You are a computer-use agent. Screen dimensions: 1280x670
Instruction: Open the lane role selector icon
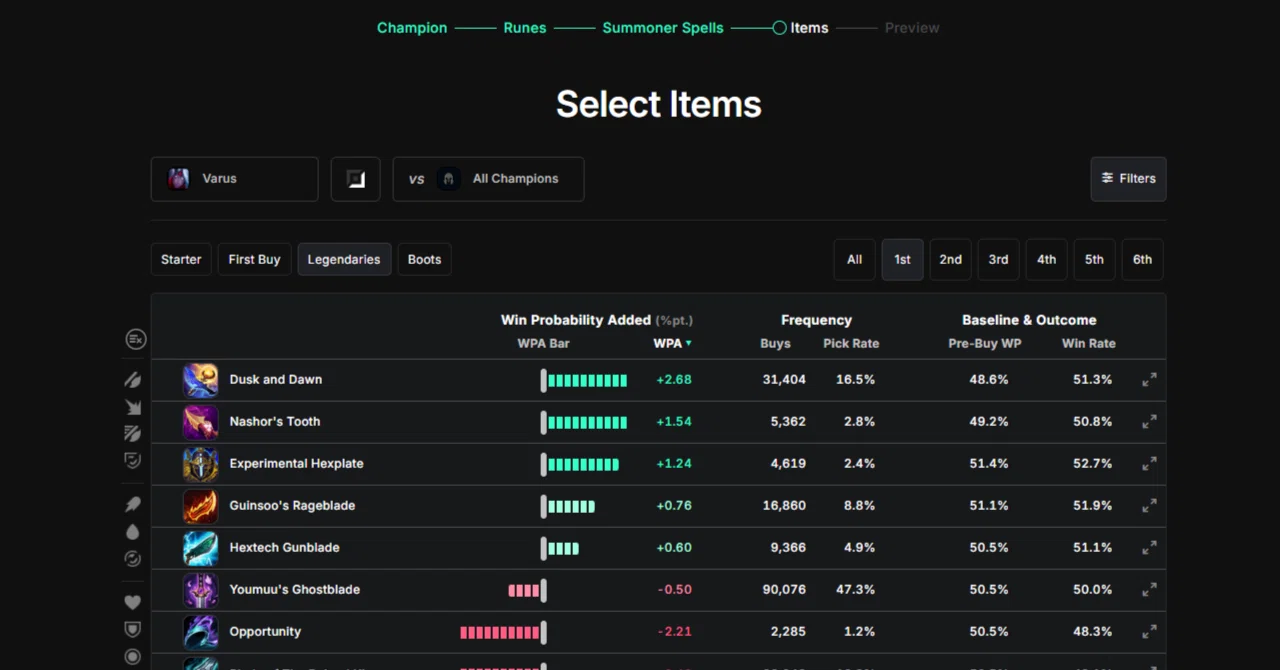pos(356,179)
